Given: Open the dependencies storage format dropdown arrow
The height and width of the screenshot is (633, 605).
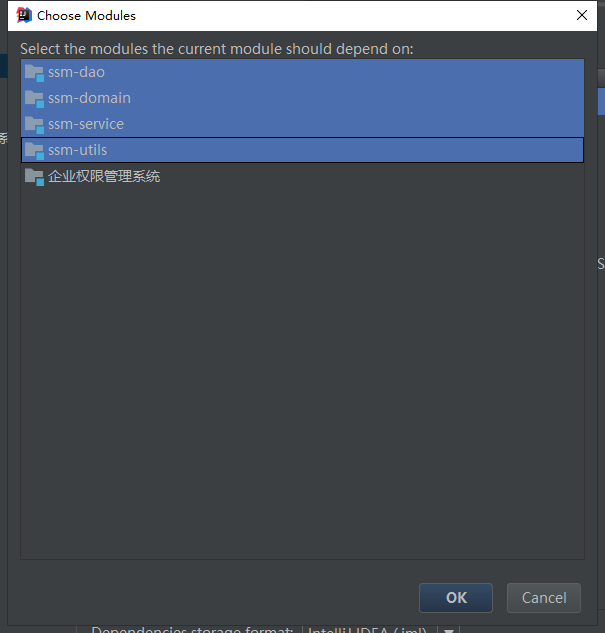Looking at the screenshot, I should click(449, 630).
